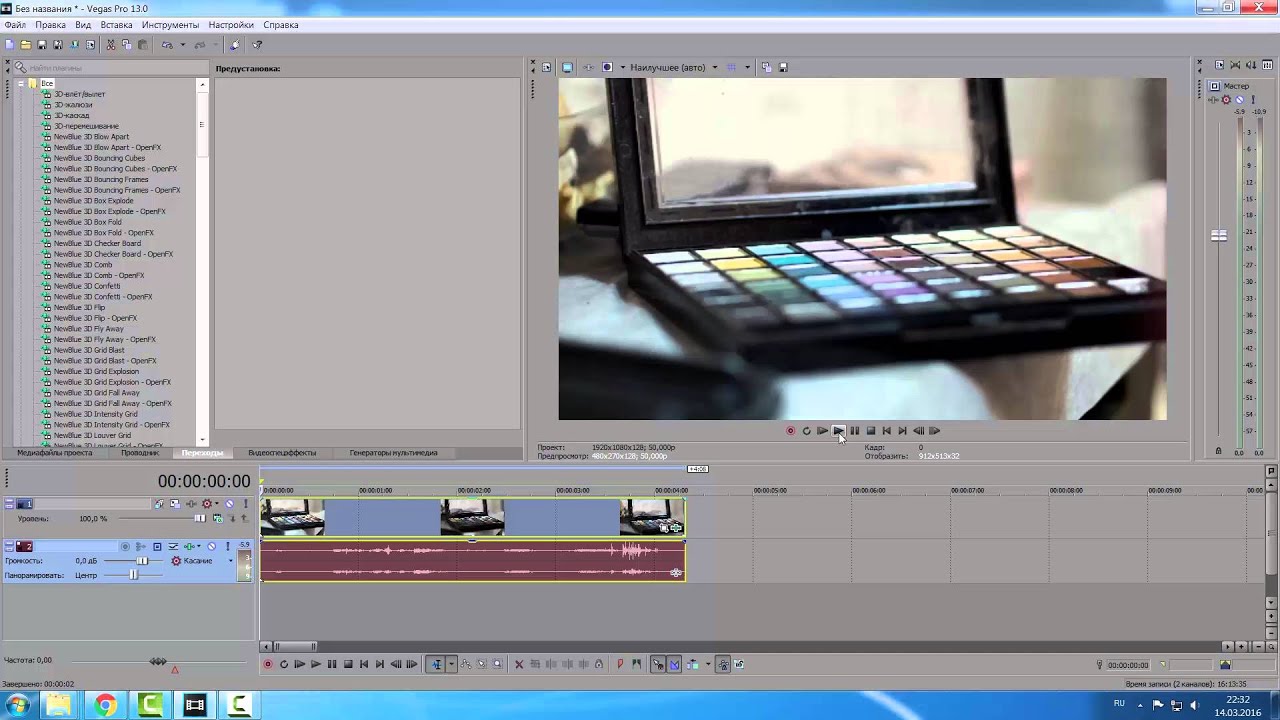This screenshot has width=1280, height=720.
Task: Click Stop in the timeline transport bar
Action: tap(348, 664)
